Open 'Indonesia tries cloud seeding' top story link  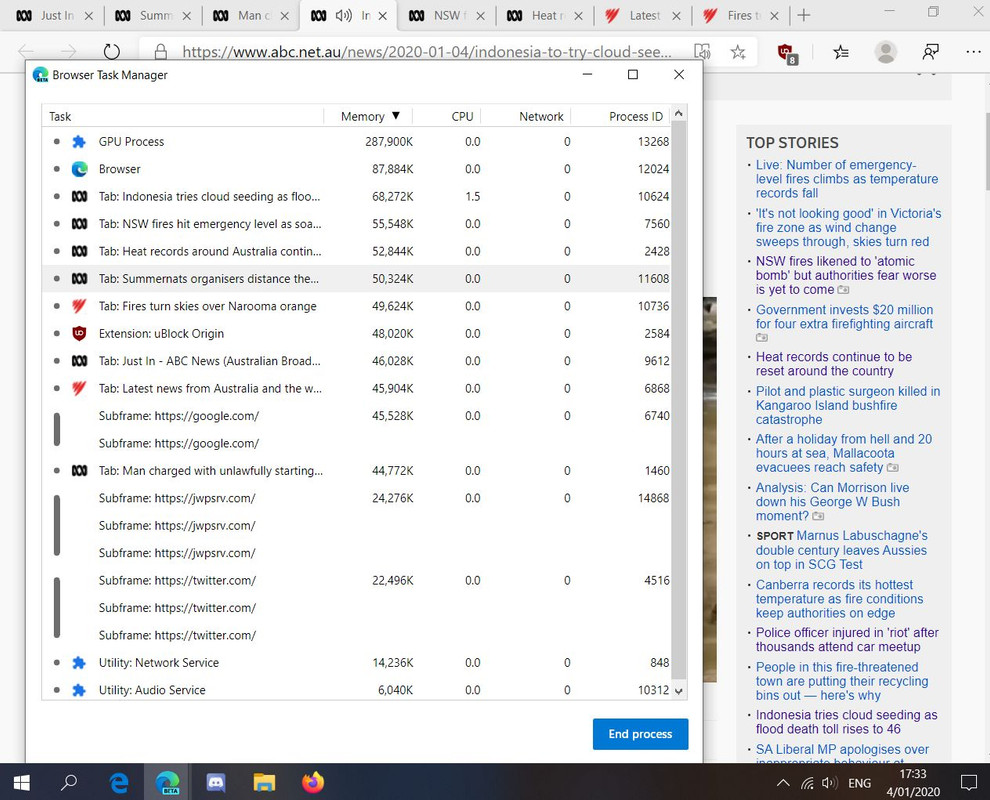[846, 722]
